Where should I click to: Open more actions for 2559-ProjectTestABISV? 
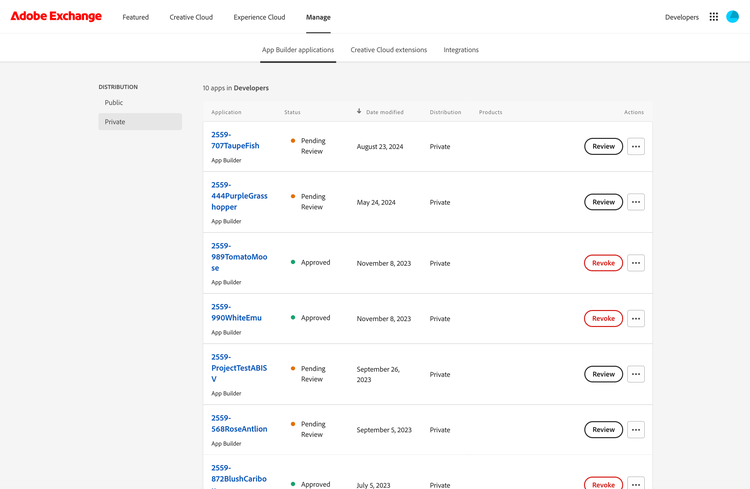click(636, 374)
